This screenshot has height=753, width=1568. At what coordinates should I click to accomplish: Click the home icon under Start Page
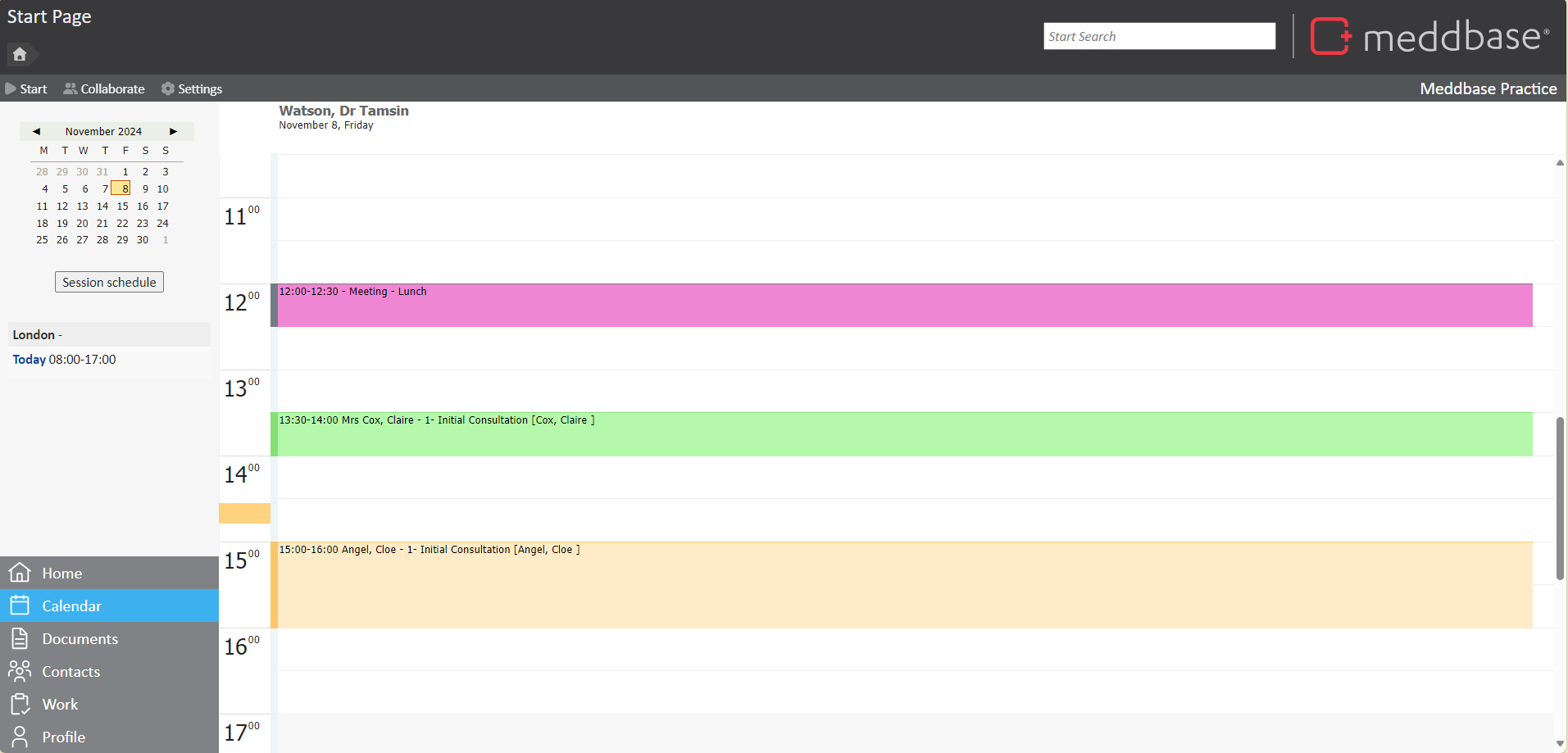pyautogui.click(x=20, y=54)
